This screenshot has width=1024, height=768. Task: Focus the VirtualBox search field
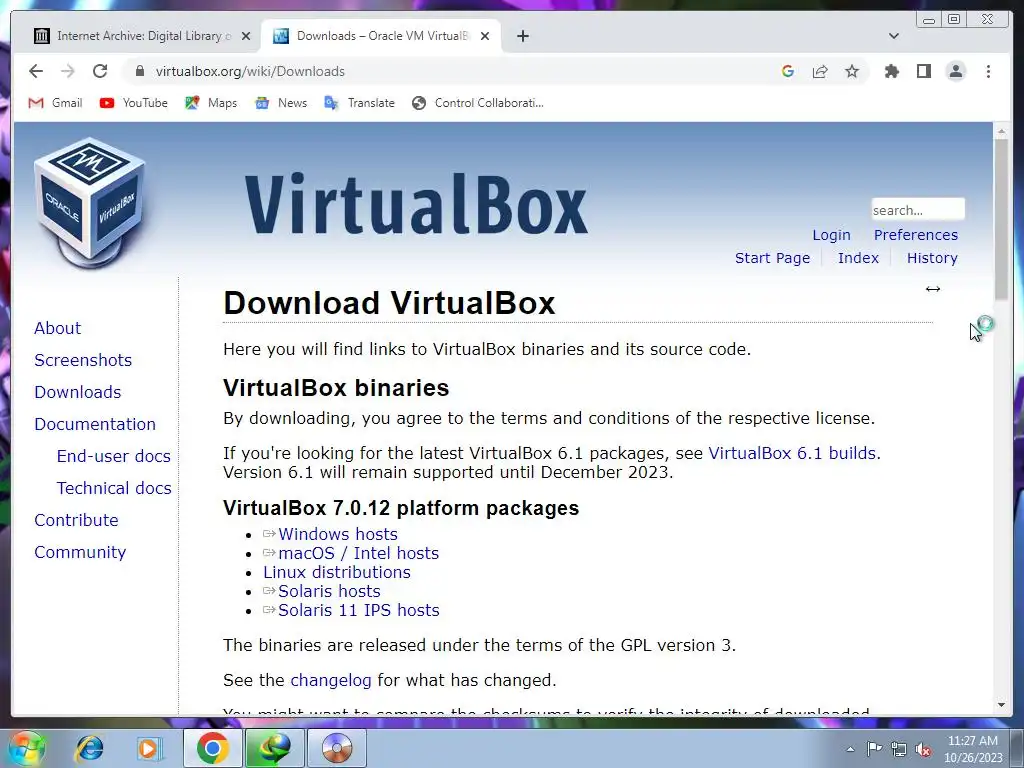point(918,210)
